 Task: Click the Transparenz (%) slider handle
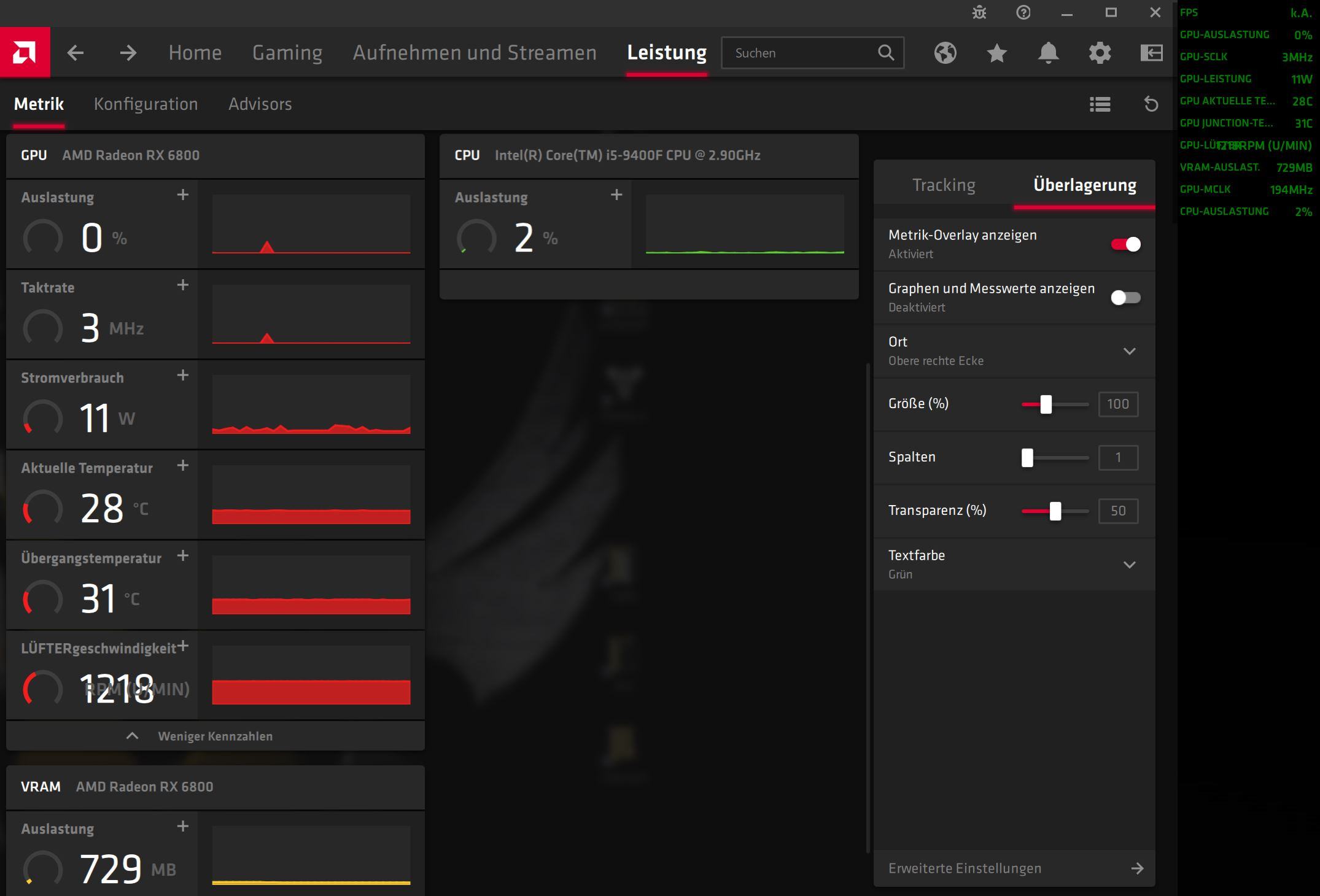coord(1055,511)
